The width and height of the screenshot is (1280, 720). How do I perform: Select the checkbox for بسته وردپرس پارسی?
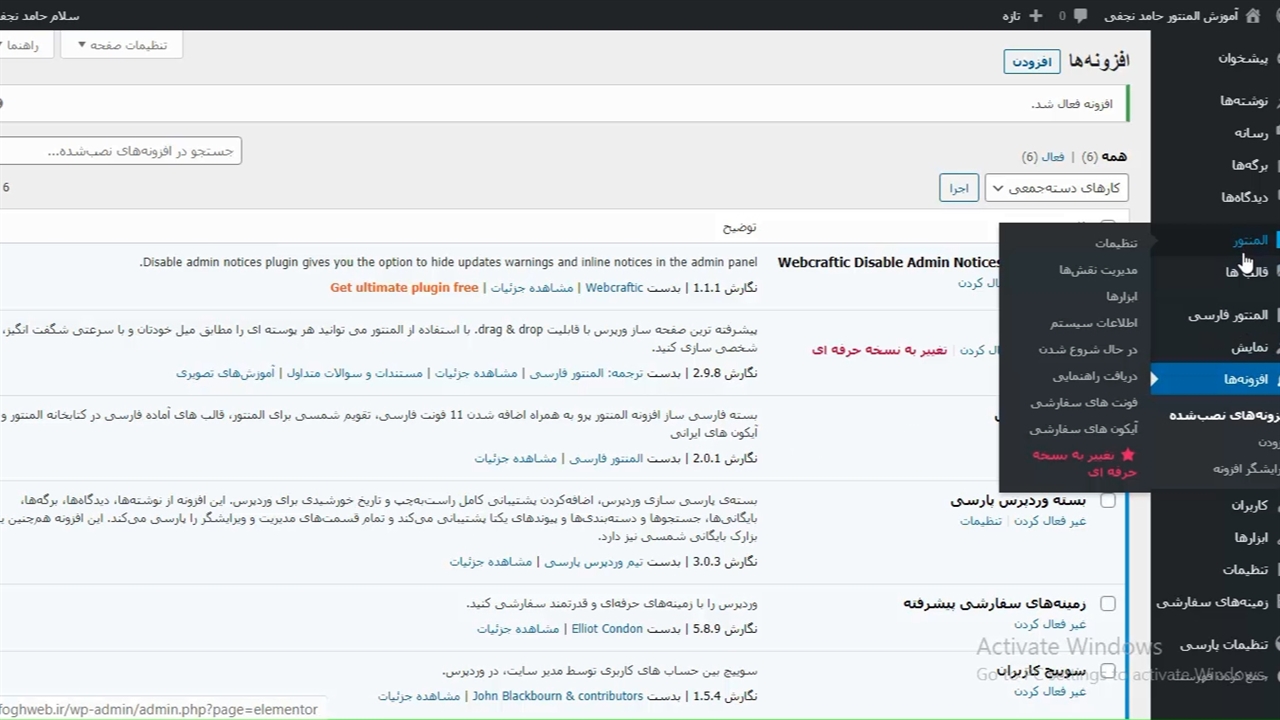pyautogui.click(x=1108, y=500)
